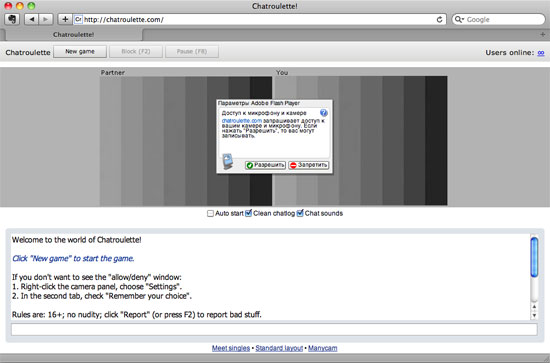Viewport: 550px width, 363px height.
Task: Allow camera access with Разрешить button
Action: 265,165
